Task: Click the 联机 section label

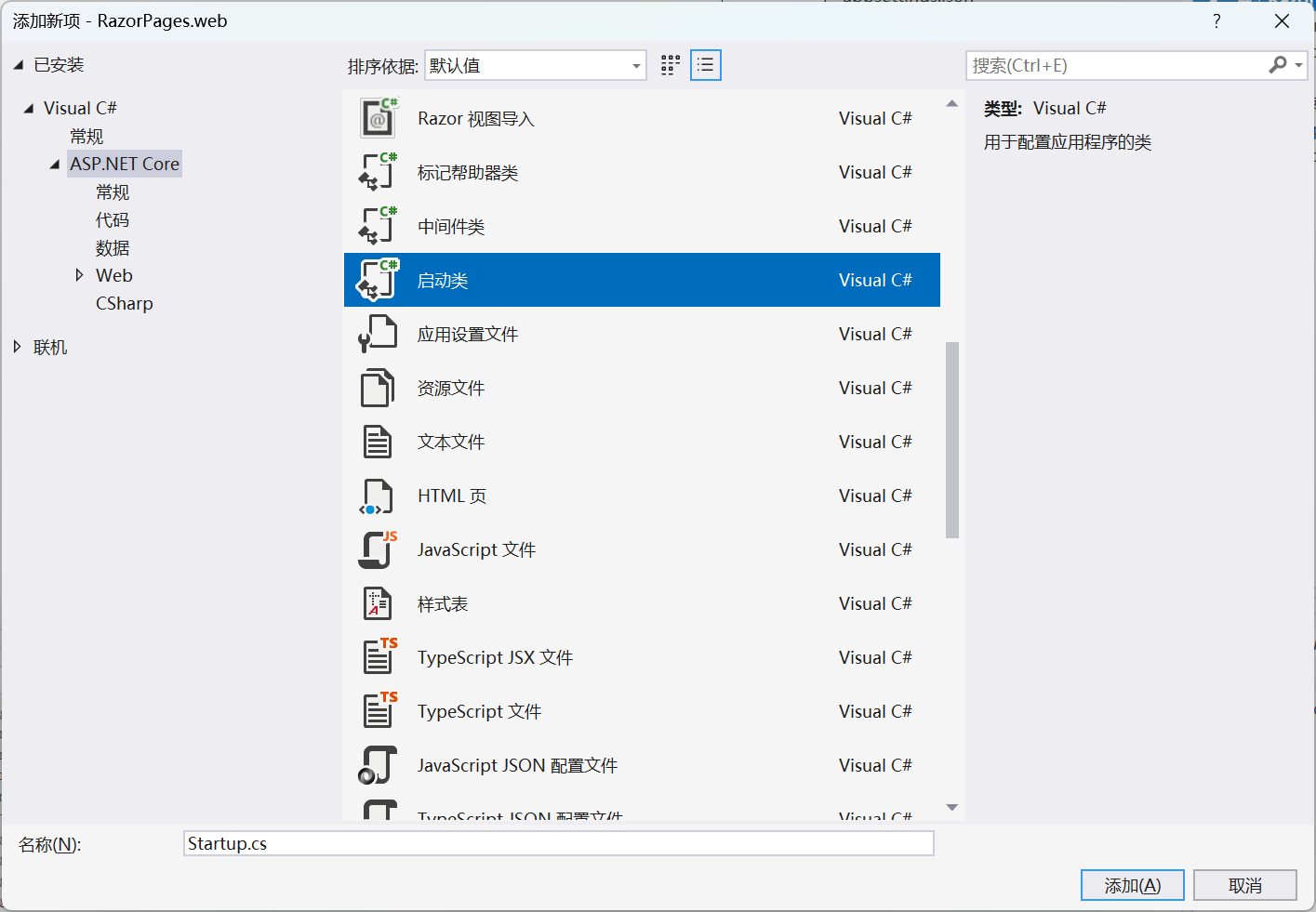Action: tap(50, 347)
